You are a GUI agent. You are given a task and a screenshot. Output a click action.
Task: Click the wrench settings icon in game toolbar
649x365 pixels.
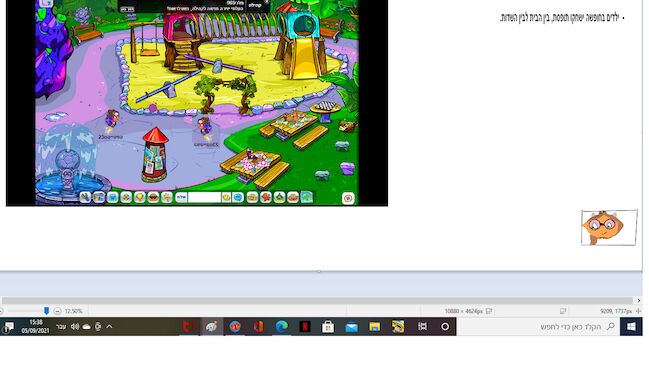click(85, 198)
